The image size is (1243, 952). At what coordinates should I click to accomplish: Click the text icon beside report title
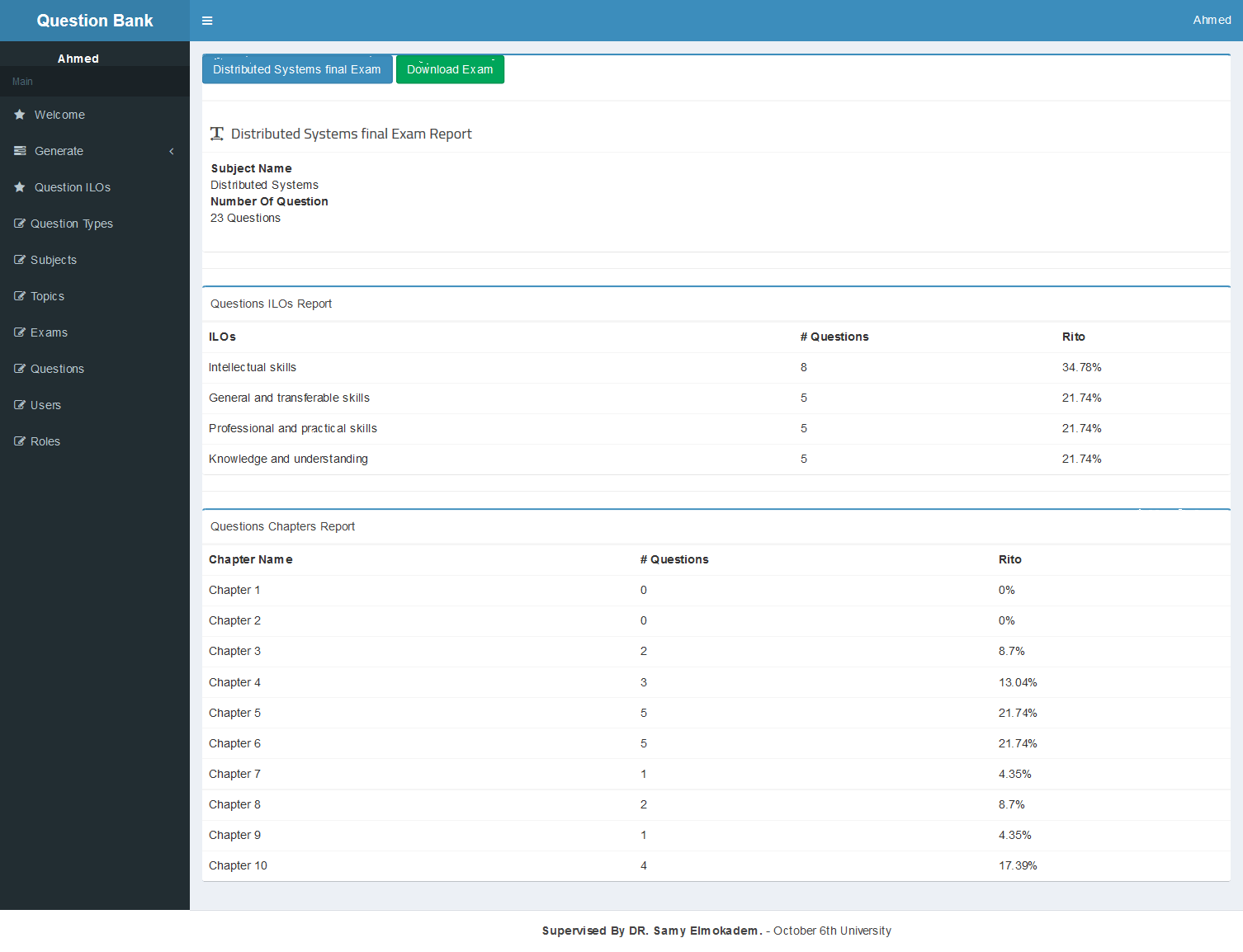pos(217,134)
